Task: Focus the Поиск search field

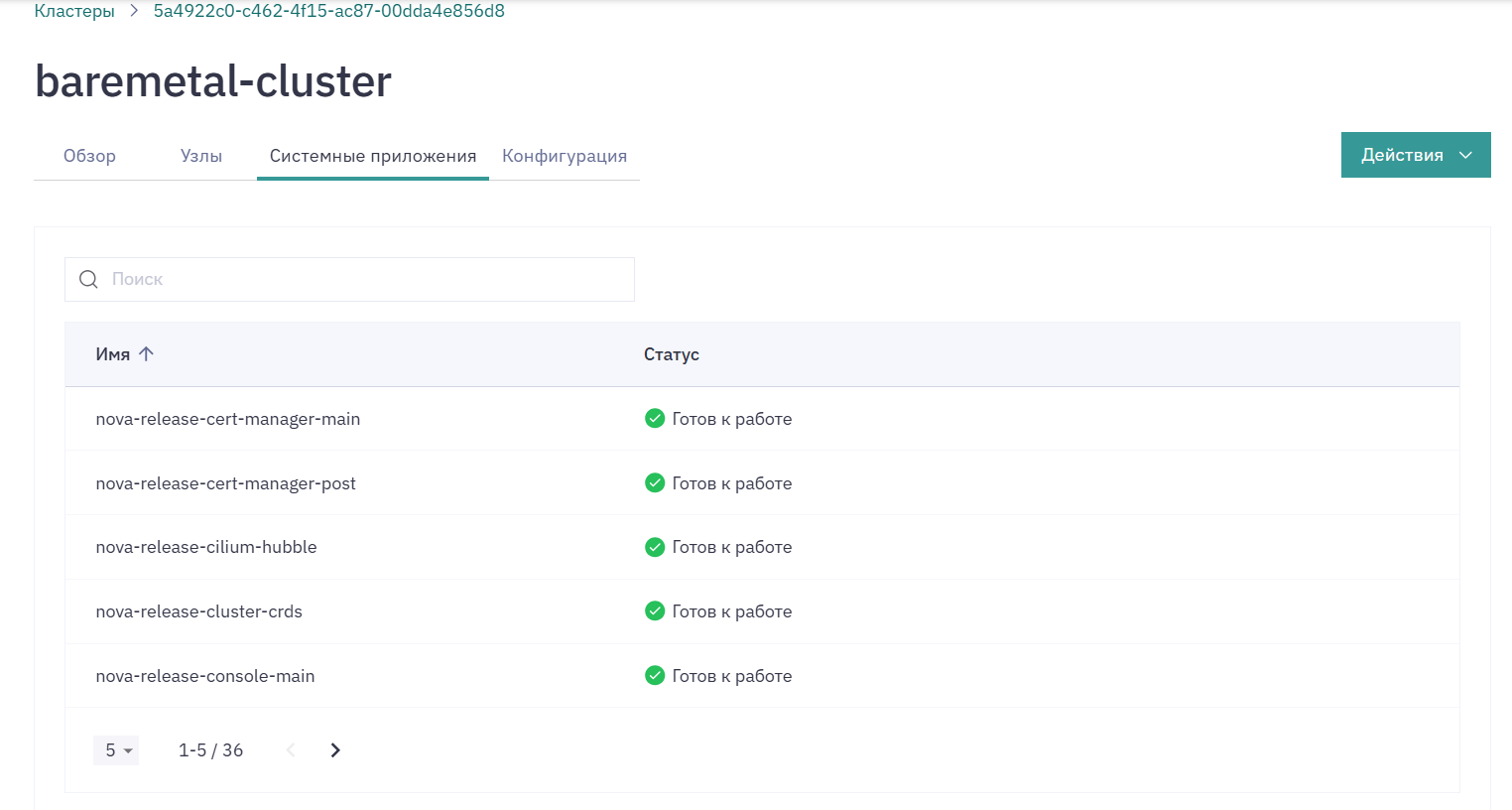Action: [349, 279]
